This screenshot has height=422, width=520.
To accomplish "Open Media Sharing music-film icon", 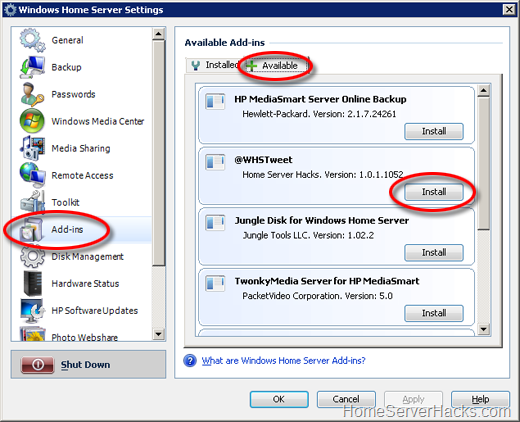I will [32, 148].
